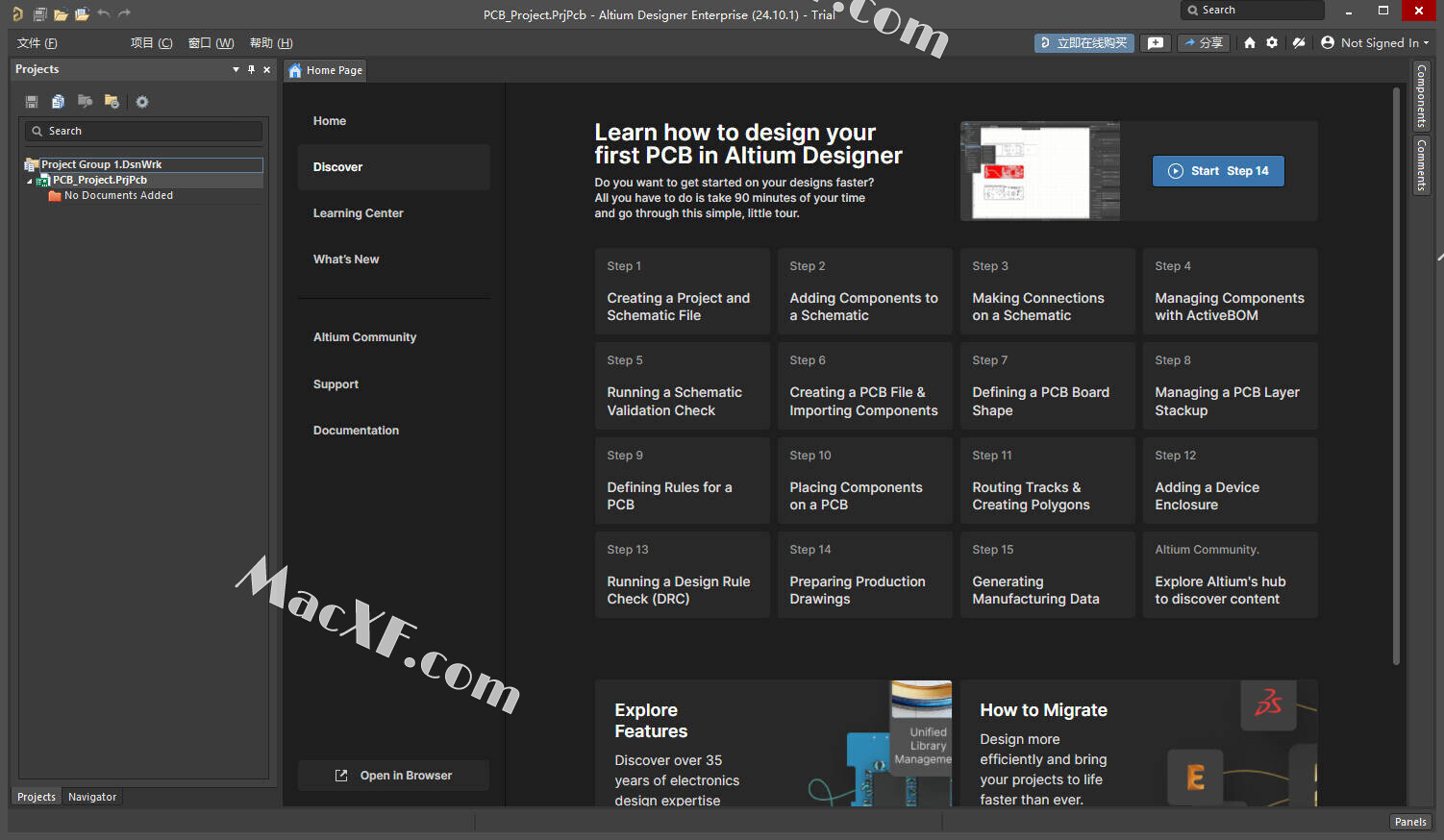Click the 分享 share button
Image resolution: width=1444 pixels, height=840 pixels.
(x=1204, y=43)
